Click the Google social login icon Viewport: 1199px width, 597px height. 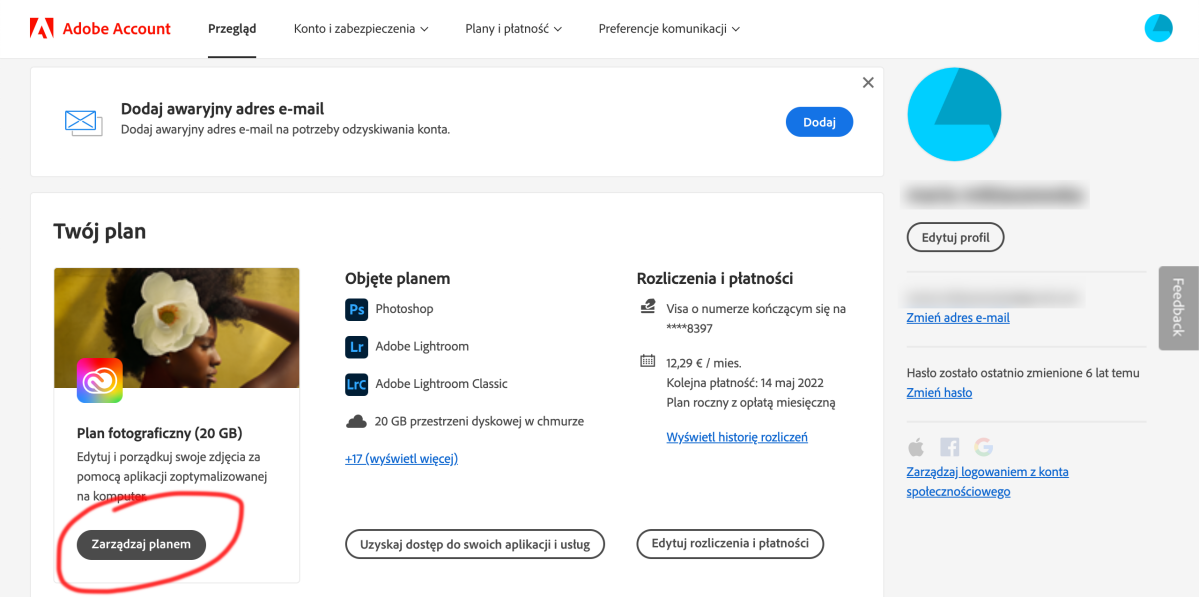pyautogui.click(x=983, y=447)
